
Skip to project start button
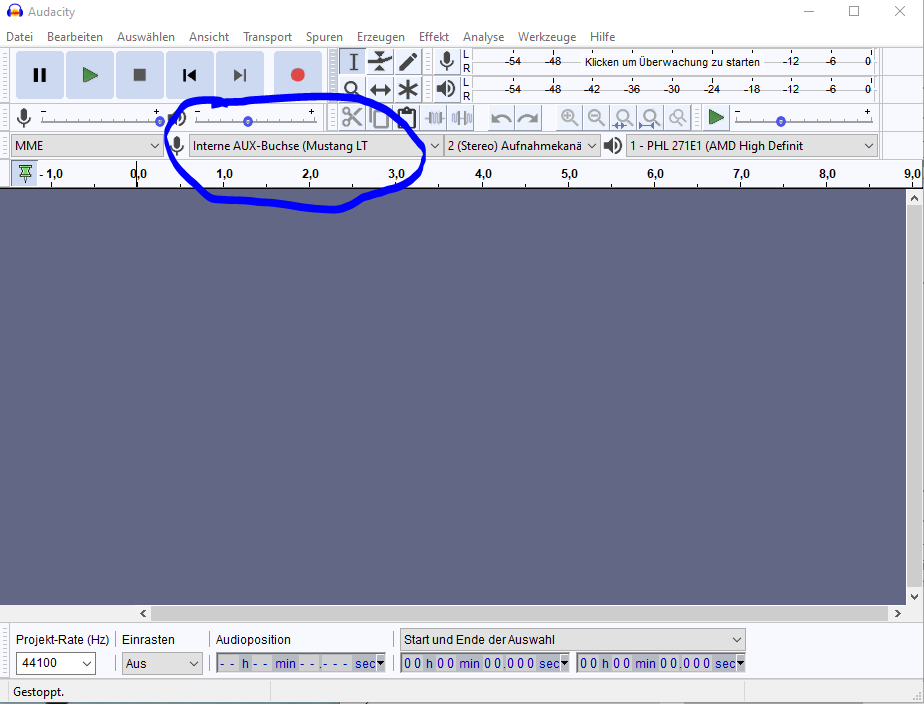[x=190, y=75]
